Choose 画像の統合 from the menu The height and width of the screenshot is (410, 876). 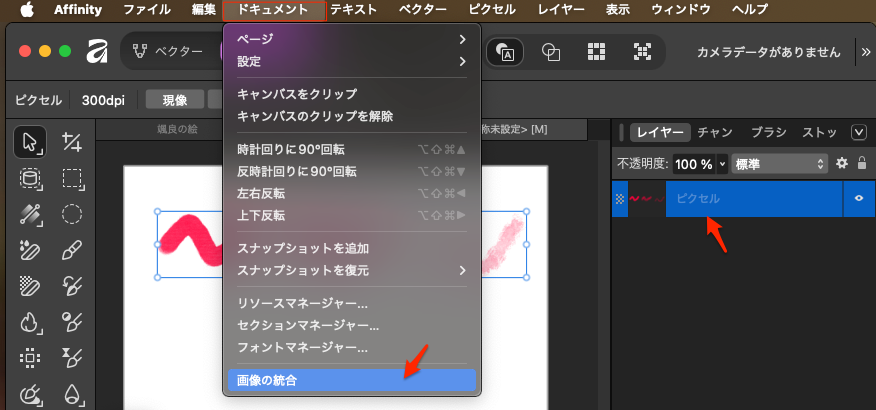(351, 380)
